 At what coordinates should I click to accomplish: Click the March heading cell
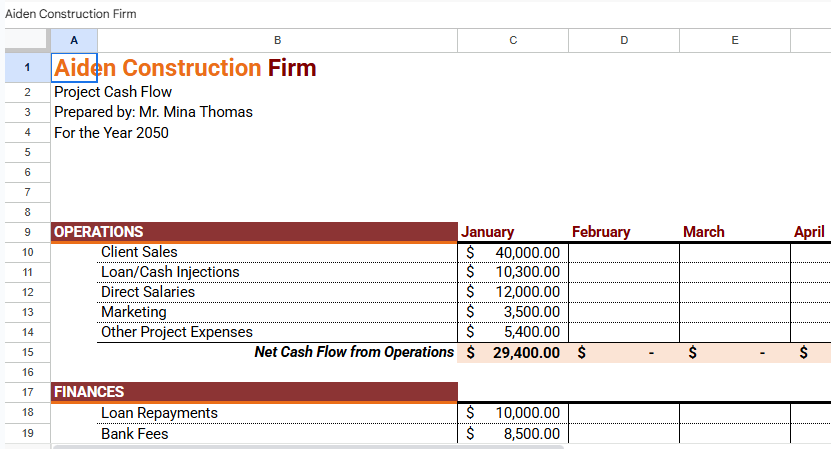(735, 232)
